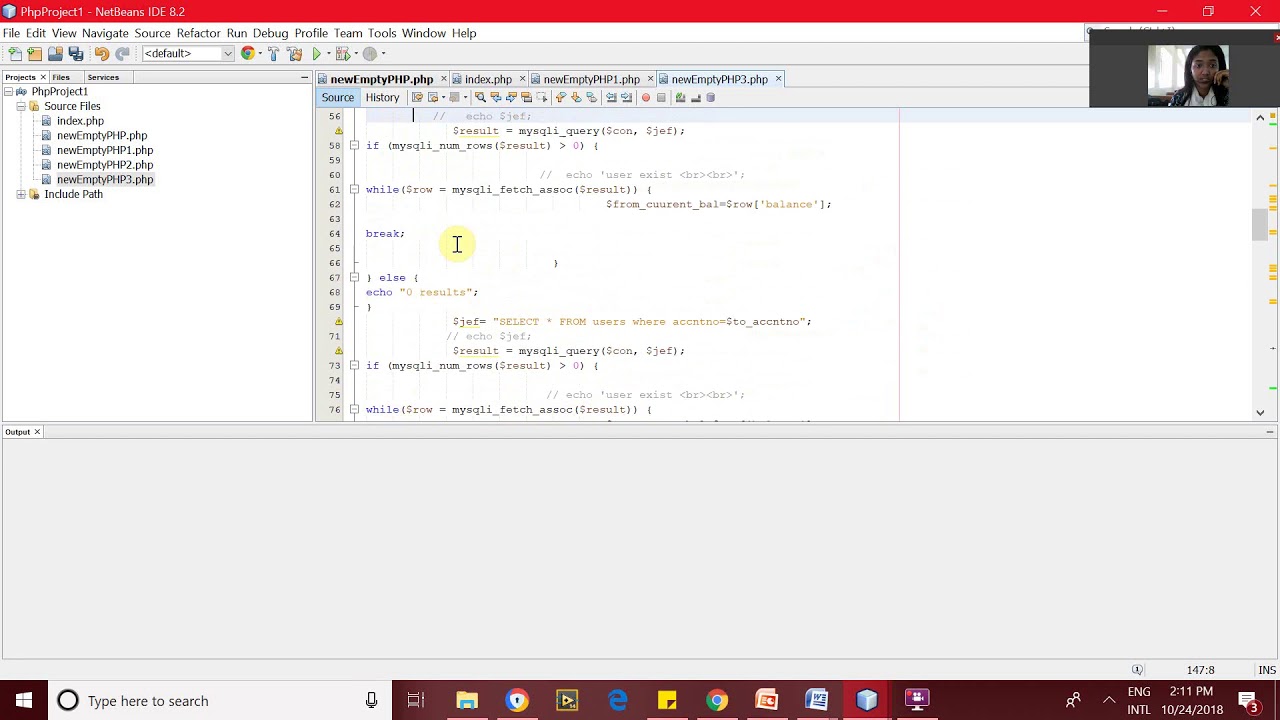Switch editor to History view
Screen dimensions: 1280x720
pos(382,97)
